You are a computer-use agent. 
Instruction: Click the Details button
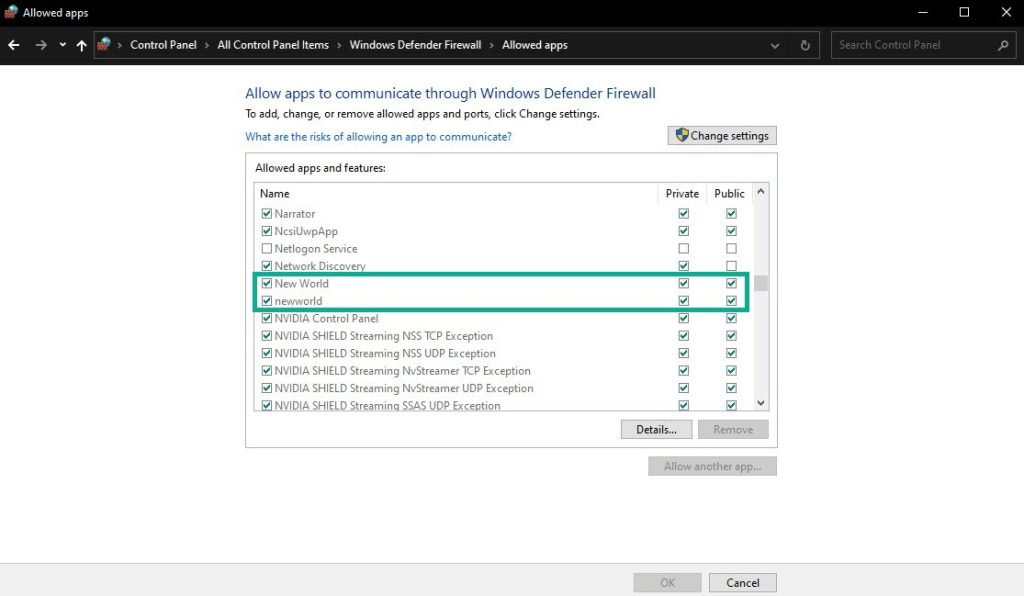(x=656, y=430)
